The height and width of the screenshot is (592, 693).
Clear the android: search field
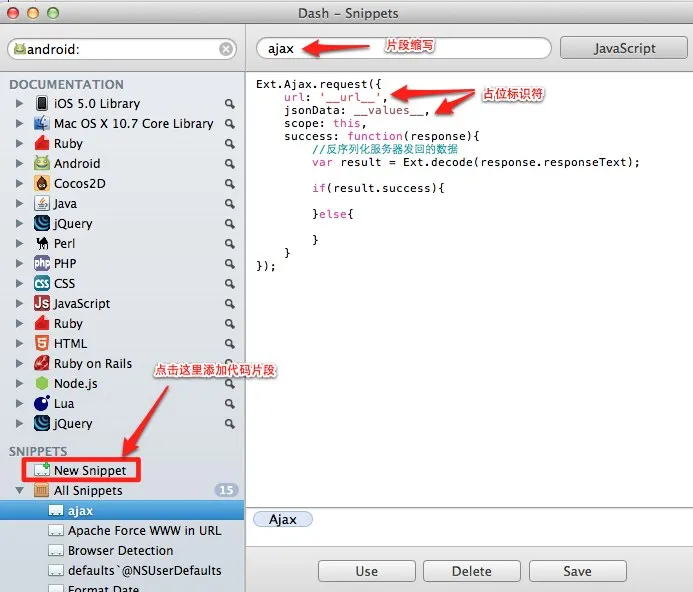pyautogui.click(x=226, y=49)
